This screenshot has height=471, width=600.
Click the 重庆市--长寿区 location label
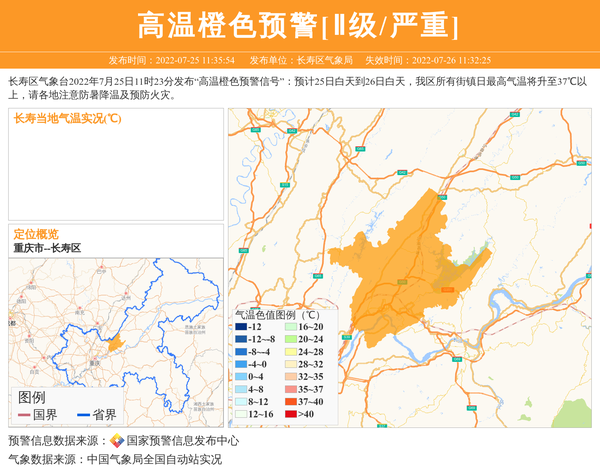pyautogui.click(x=47, y=247)
